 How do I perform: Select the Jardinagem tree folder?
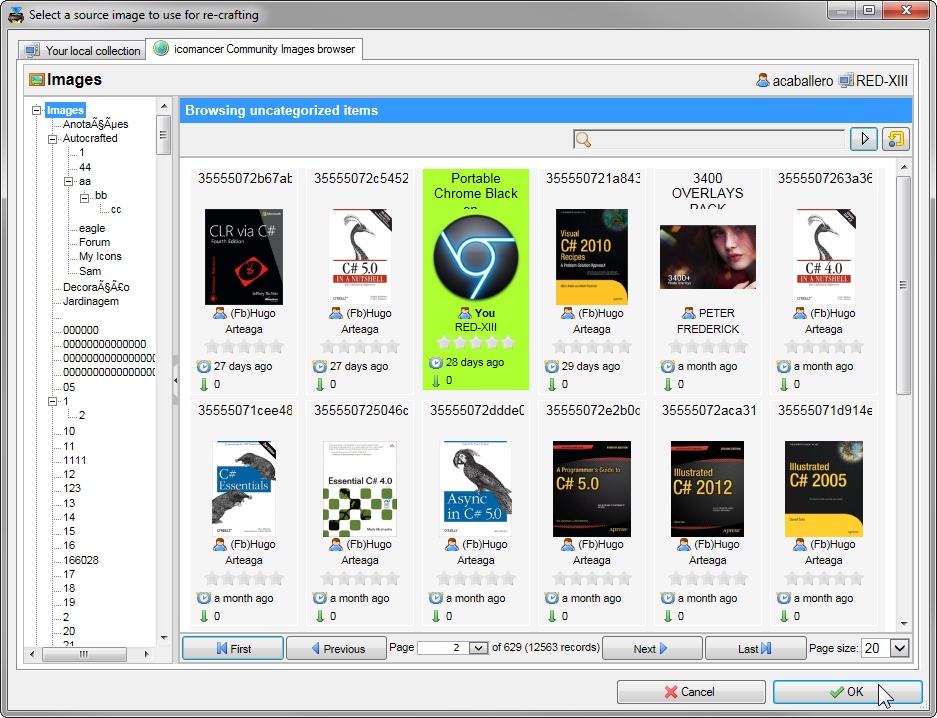[91, 301]
